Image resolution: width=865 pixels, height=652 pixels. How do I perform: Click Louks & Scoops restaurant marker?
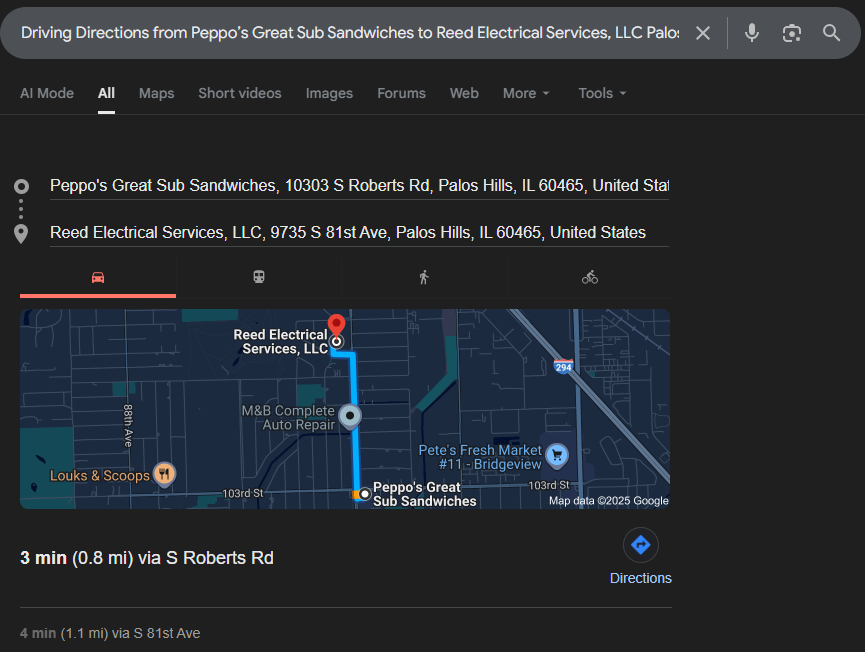(x=165, y=474)
